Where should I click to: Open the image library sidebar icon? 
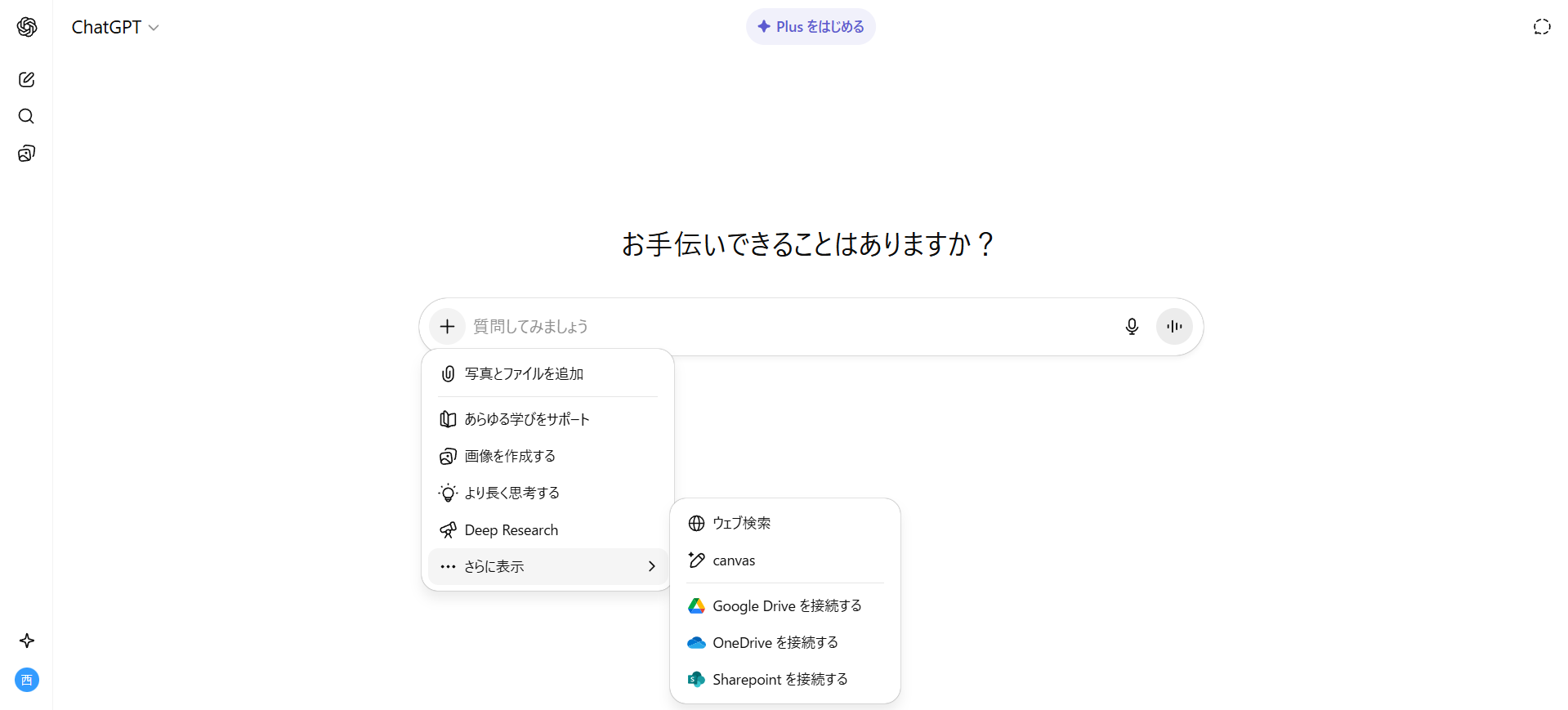(x=27, y=154)
